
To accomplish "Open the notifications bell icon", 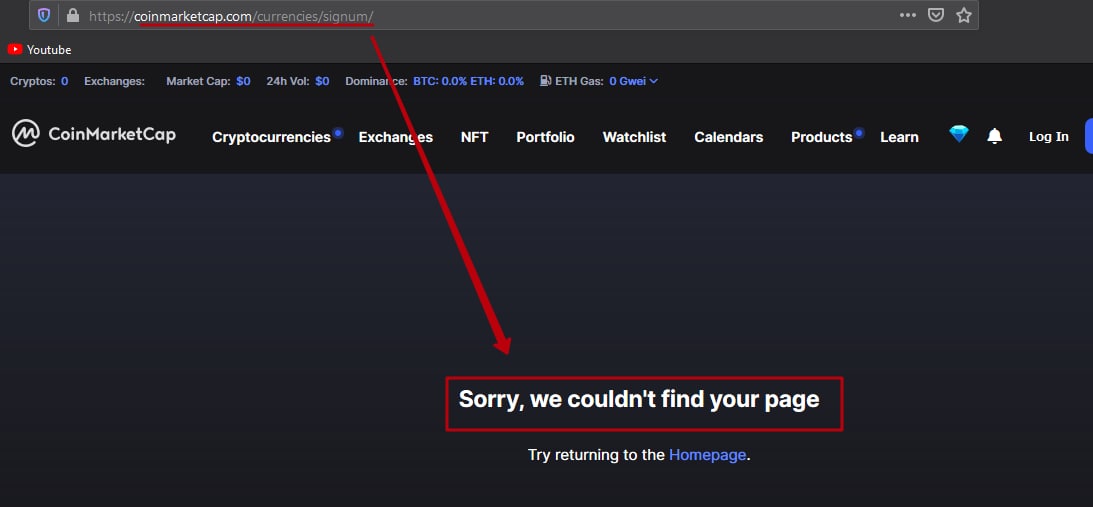I will point(995,137).
